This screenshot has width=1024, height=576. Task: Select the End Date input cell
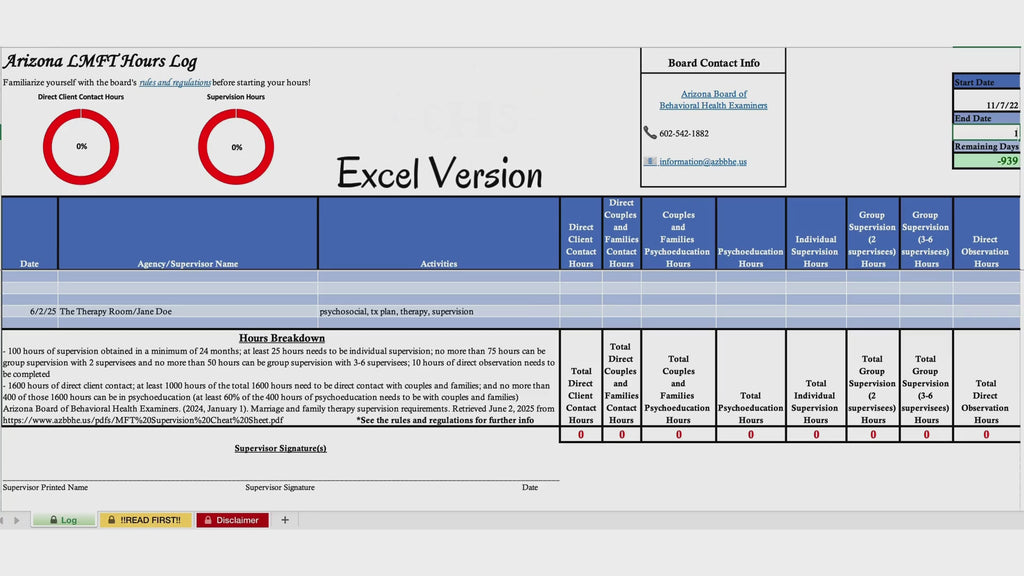click(x=986, y=133)
